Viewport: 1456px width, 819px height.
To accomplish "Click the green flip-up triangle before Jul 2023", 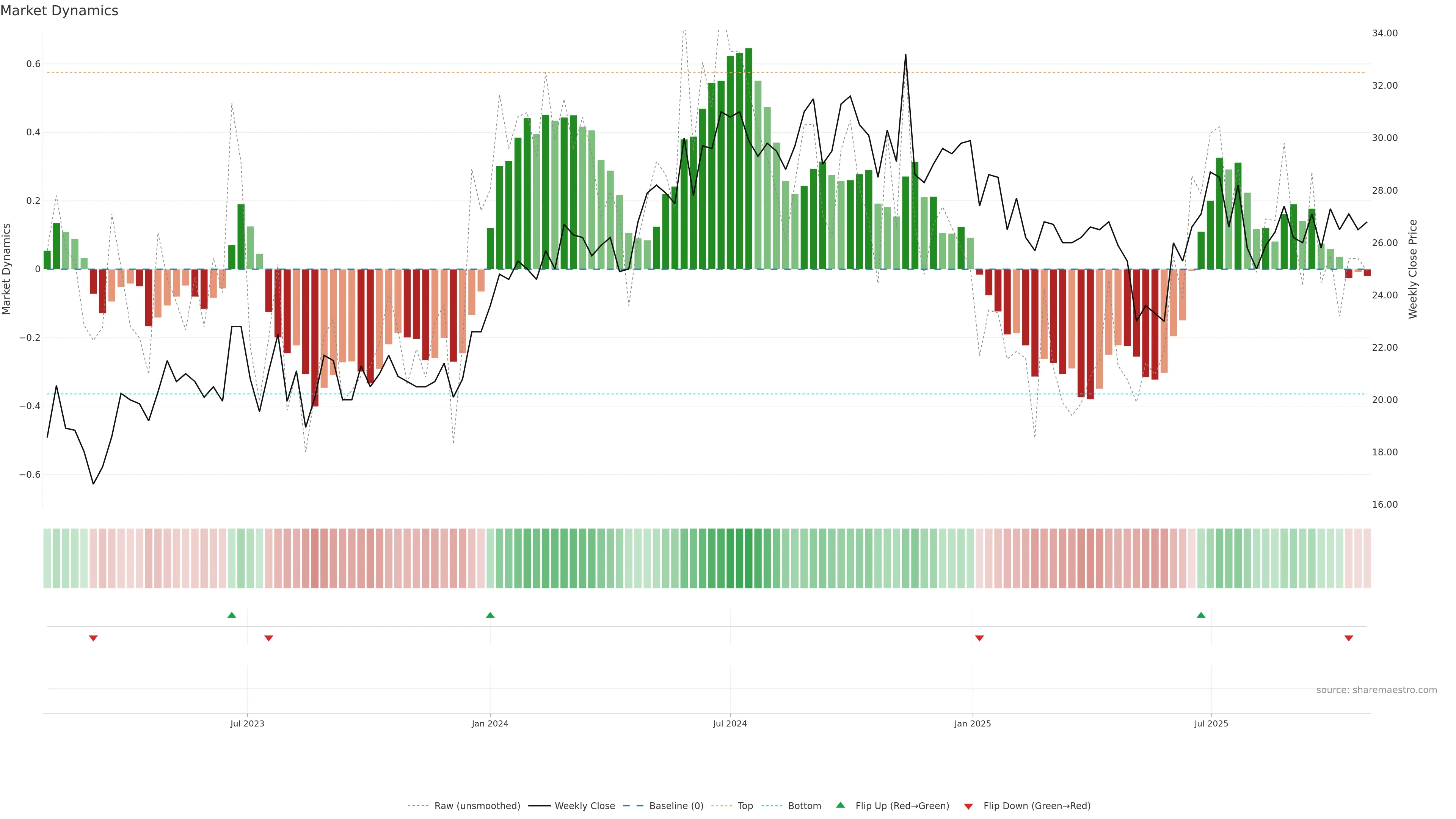I will tap(232, 615).
